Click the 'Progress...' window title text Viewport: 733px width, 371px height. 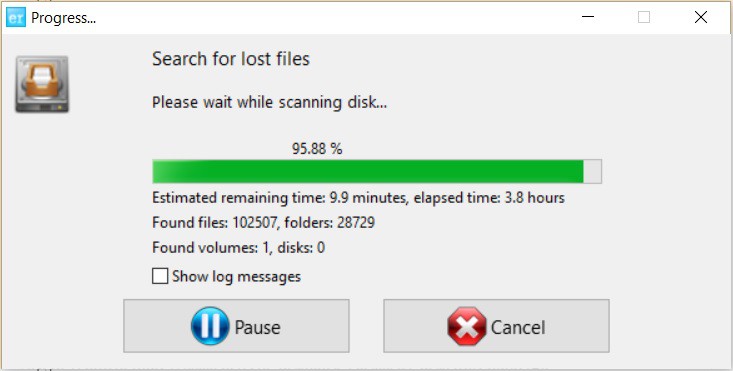point(63,18)
